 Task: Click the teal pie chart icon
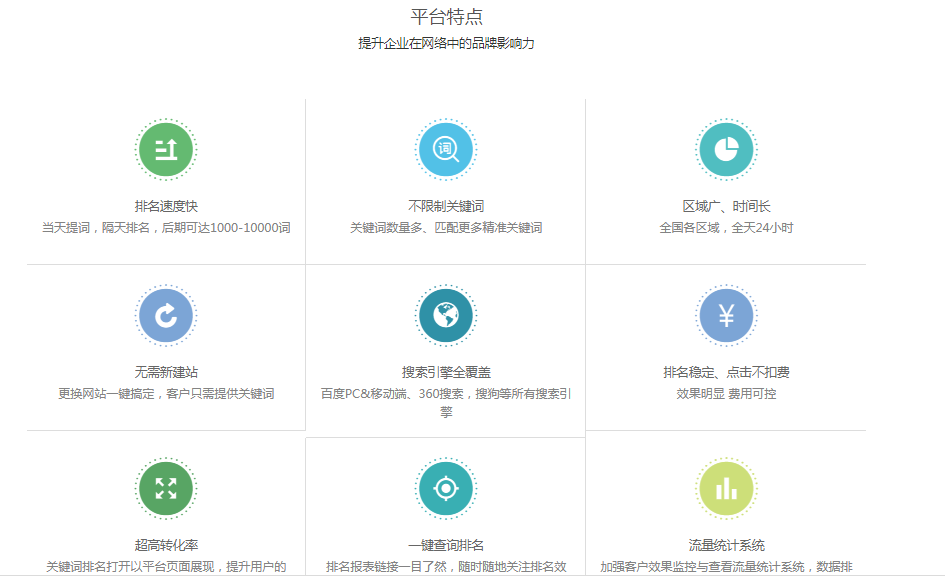tap(726, 150)
